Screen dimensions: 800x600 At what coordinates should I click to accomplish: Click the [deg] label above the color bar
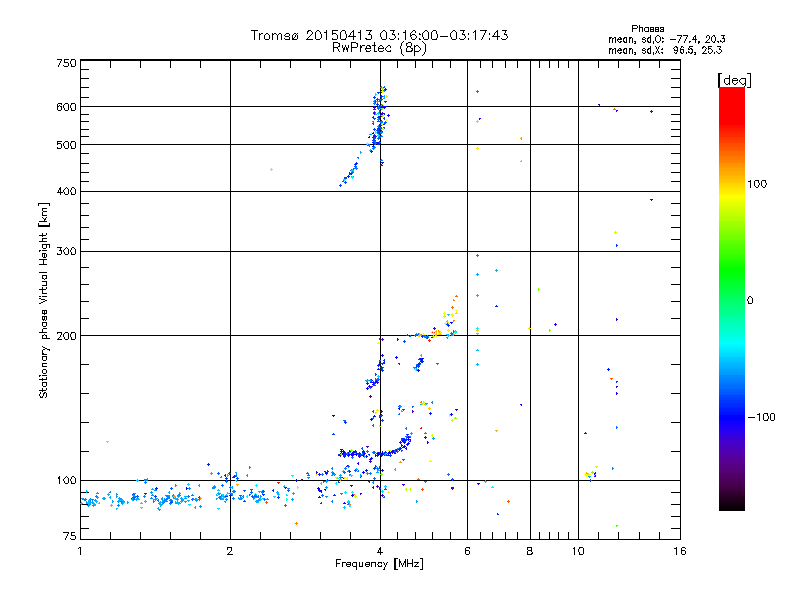click(734, 80)
